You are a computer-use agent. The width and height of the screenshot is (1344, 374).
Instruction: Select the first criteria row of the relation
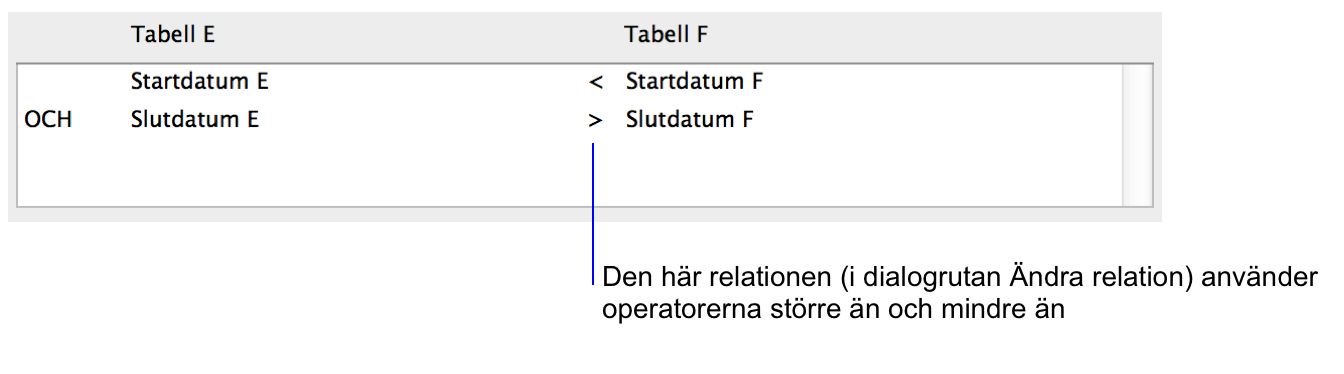570,82
